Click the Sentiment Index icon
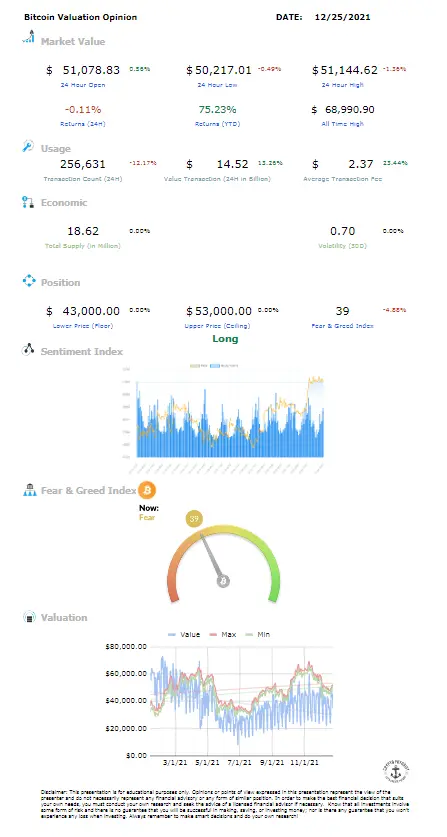The height and width of the screenshot is (837, 447). 28,350
